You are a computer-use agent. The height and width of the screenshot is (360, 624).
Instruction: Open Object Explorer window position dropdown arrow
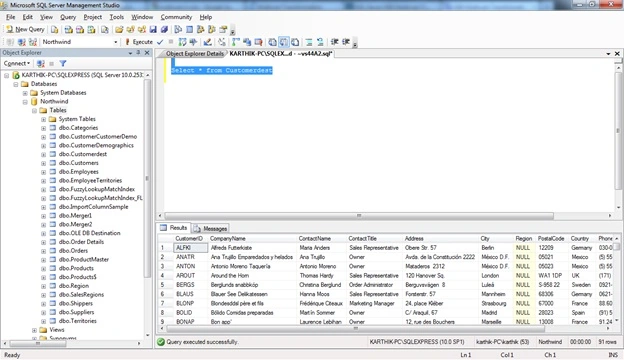130,53
